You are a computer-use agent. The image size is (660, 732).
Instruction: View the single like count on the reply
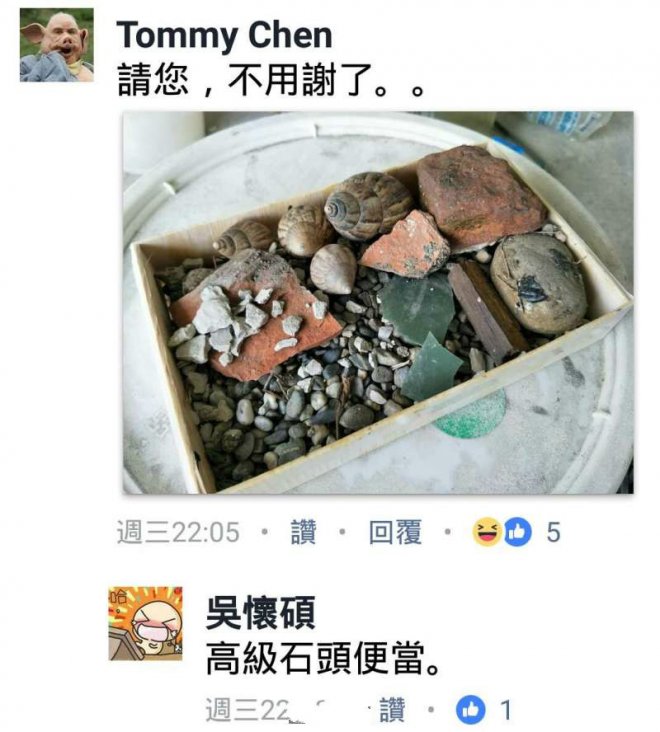coord(506,710)
